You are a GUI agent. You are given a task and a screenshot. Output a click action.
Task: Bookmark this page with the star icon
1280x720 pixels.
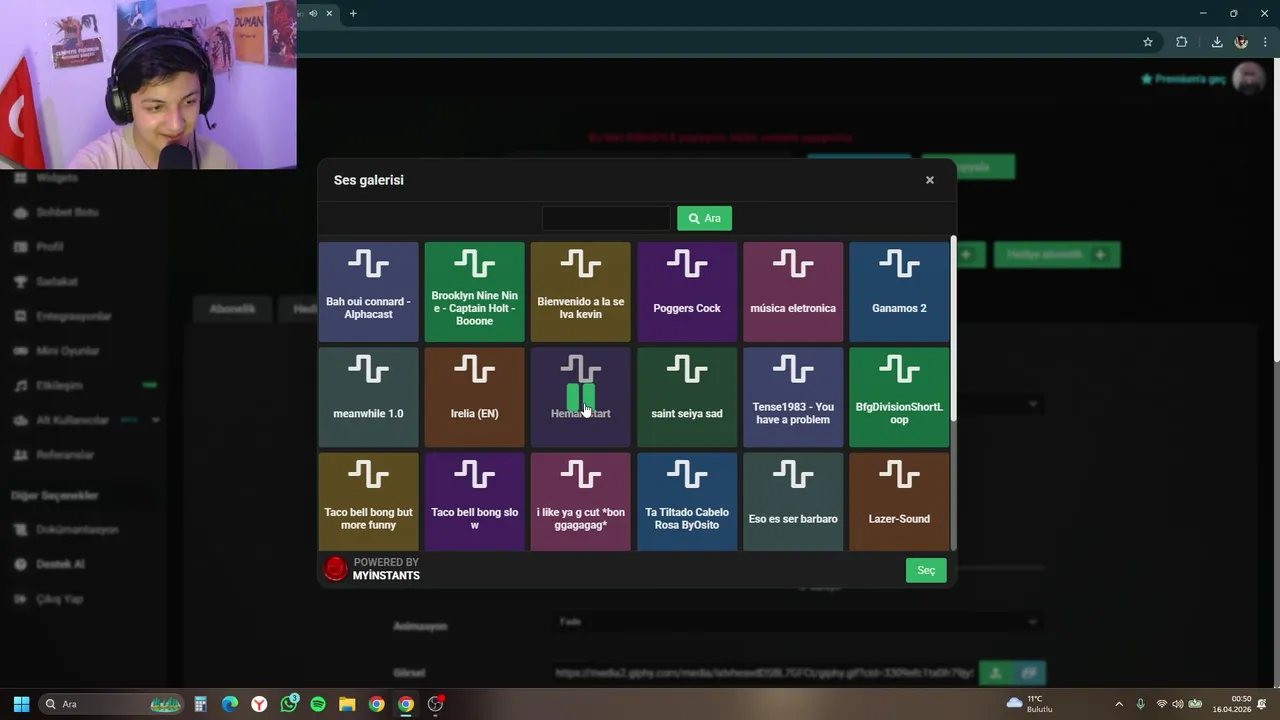click(x=1148, y=42)
